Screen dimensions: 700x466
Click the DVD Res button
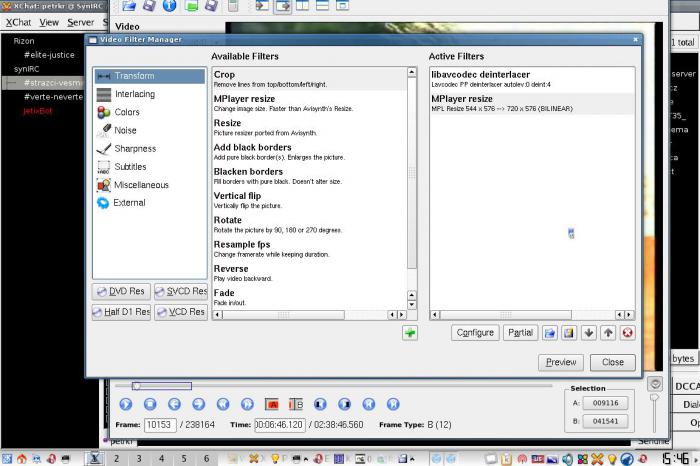[121, 291]
